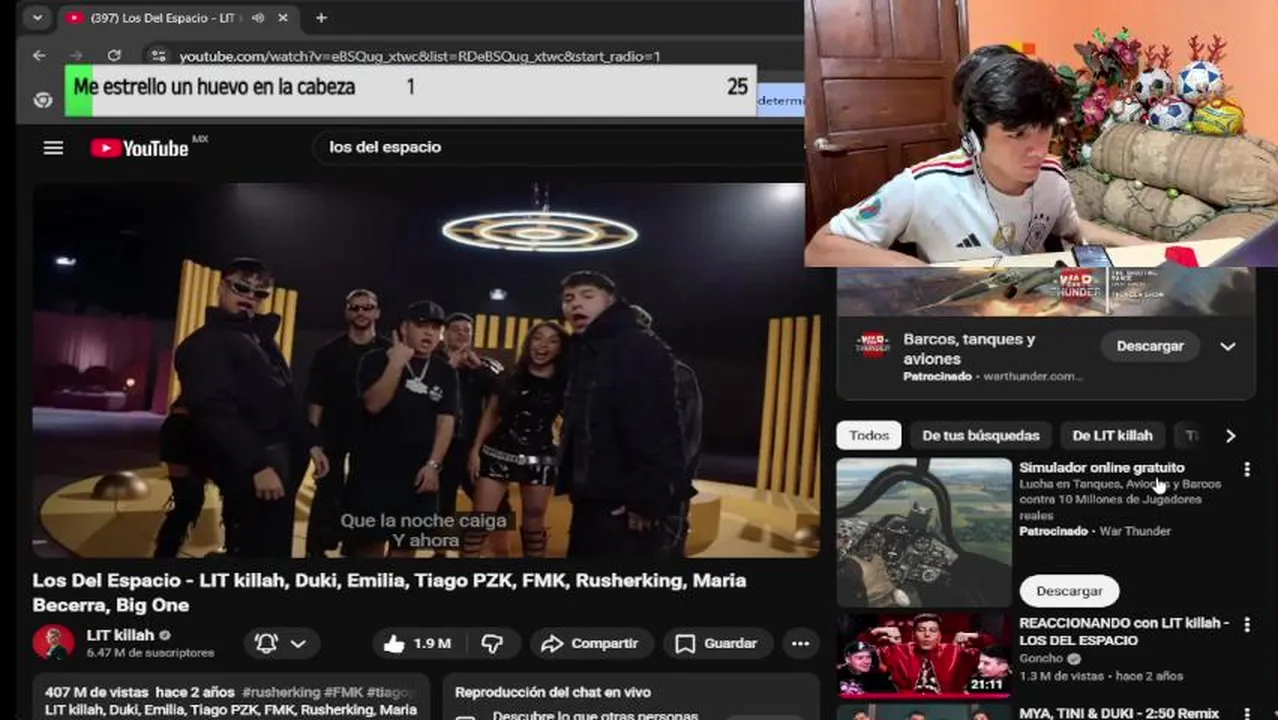1278x720 pixels.
Task: Open LIT killah channel avatar
Action: [x=53, y=643]
